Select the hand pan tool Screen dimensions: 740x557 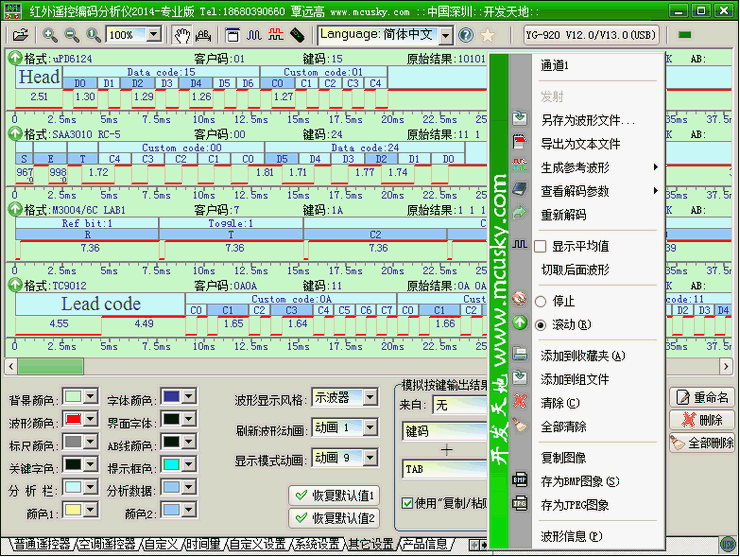point(181,35)
